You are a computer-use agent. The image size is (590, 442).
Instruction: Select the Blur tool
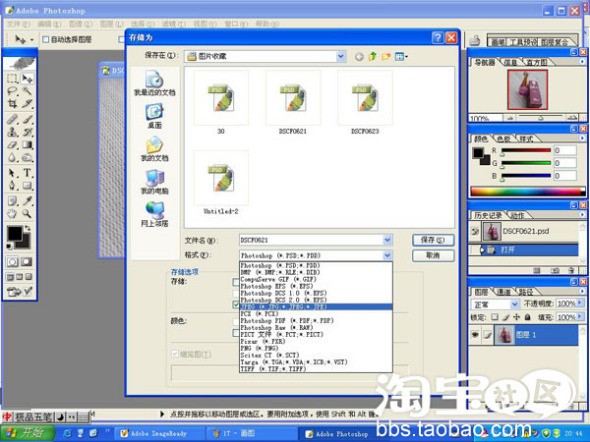point(12,157)
